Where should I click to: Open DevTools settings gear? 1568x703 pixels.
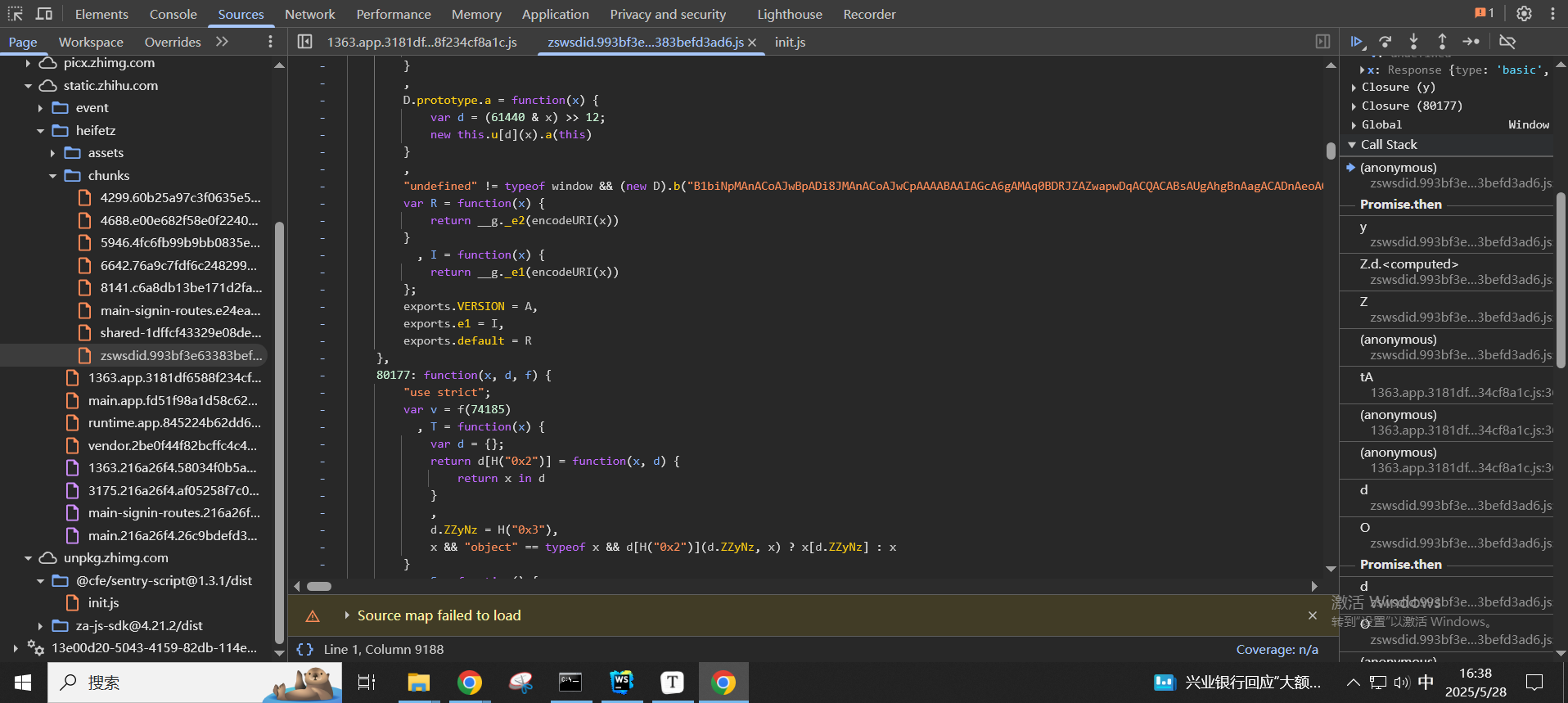(x=1524, y=14)
